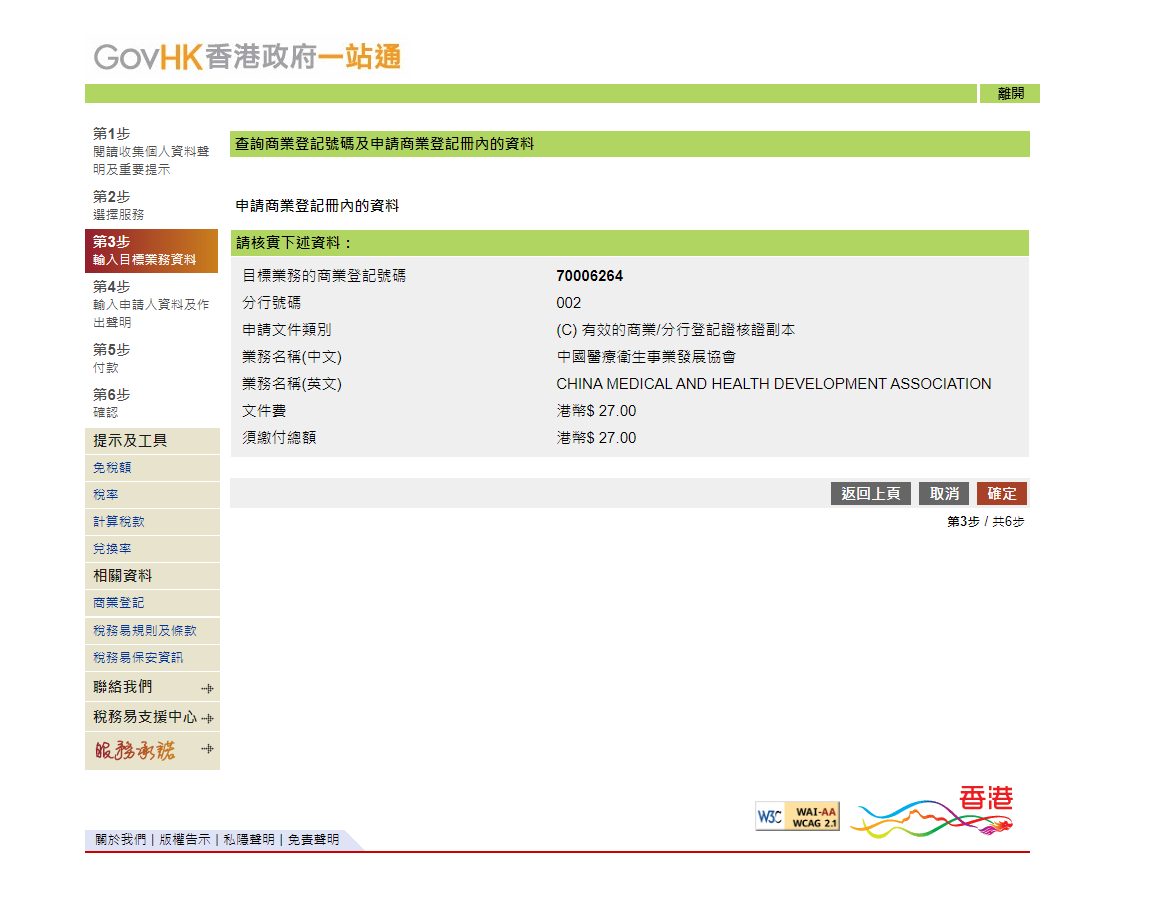The height and width of the screenshot is (922, 1166).
Task: Click the W3C WAI-AA WCAG 2.1 badge
Action: (x=797, y=816)
